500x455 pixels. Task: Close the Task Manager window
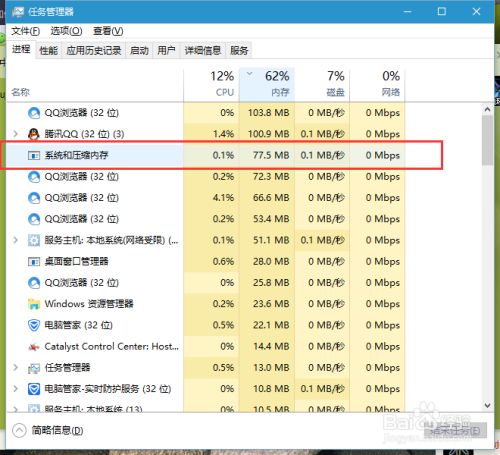(x=476, y=12)
